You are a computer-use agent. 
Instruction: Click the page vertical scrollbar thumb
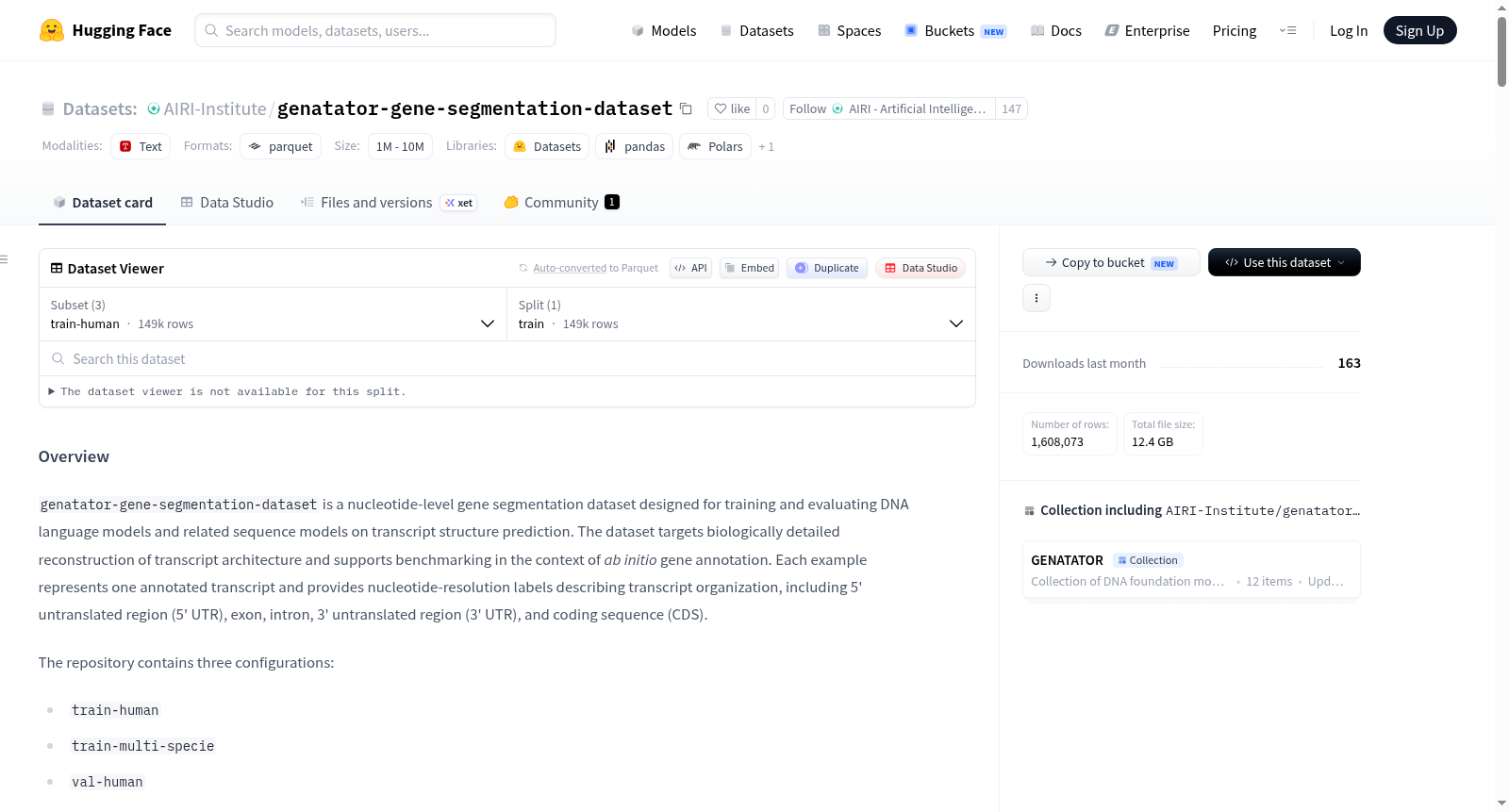pyautogui.click(x=1501, y=52)
